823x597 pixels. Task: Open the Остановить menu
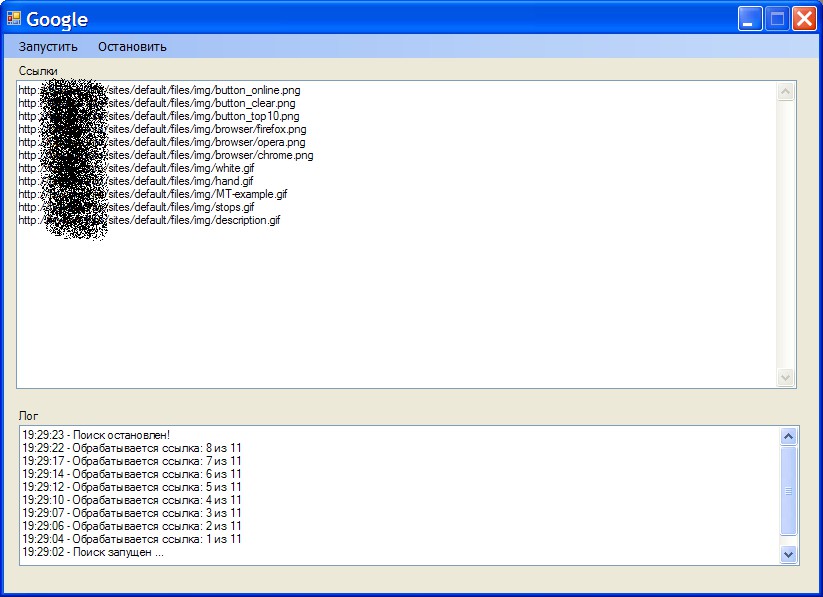coord(132,47)
